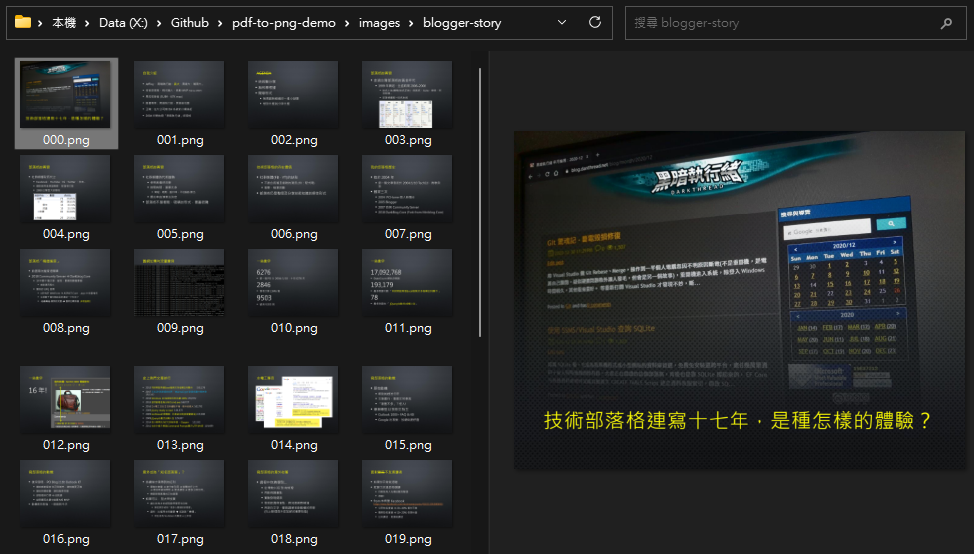Image resolution: width=974 pixels, height=554 pixels.
Task: Open address bar history dropdown
Action: pyautogui.click(x=563, y=22)
